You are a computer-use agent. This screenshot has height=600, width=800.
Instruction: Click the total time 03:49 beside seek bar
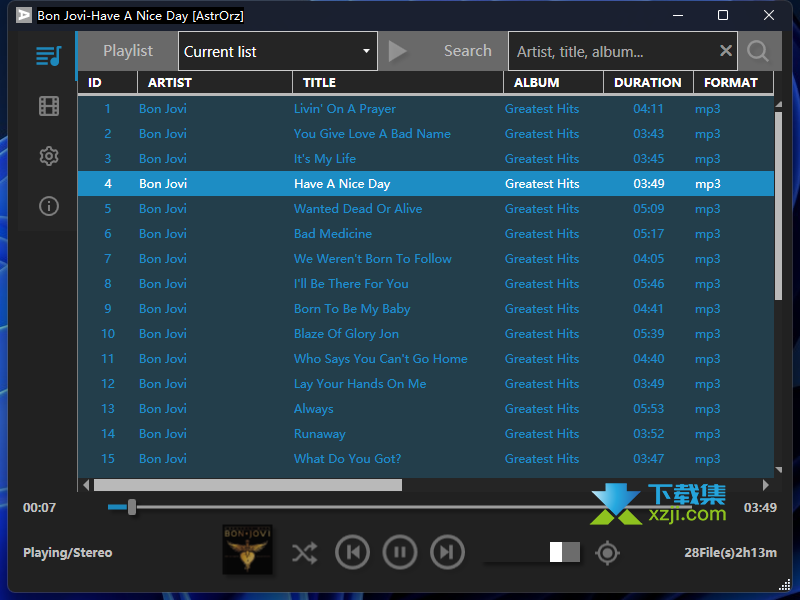(x=760, y=508)
